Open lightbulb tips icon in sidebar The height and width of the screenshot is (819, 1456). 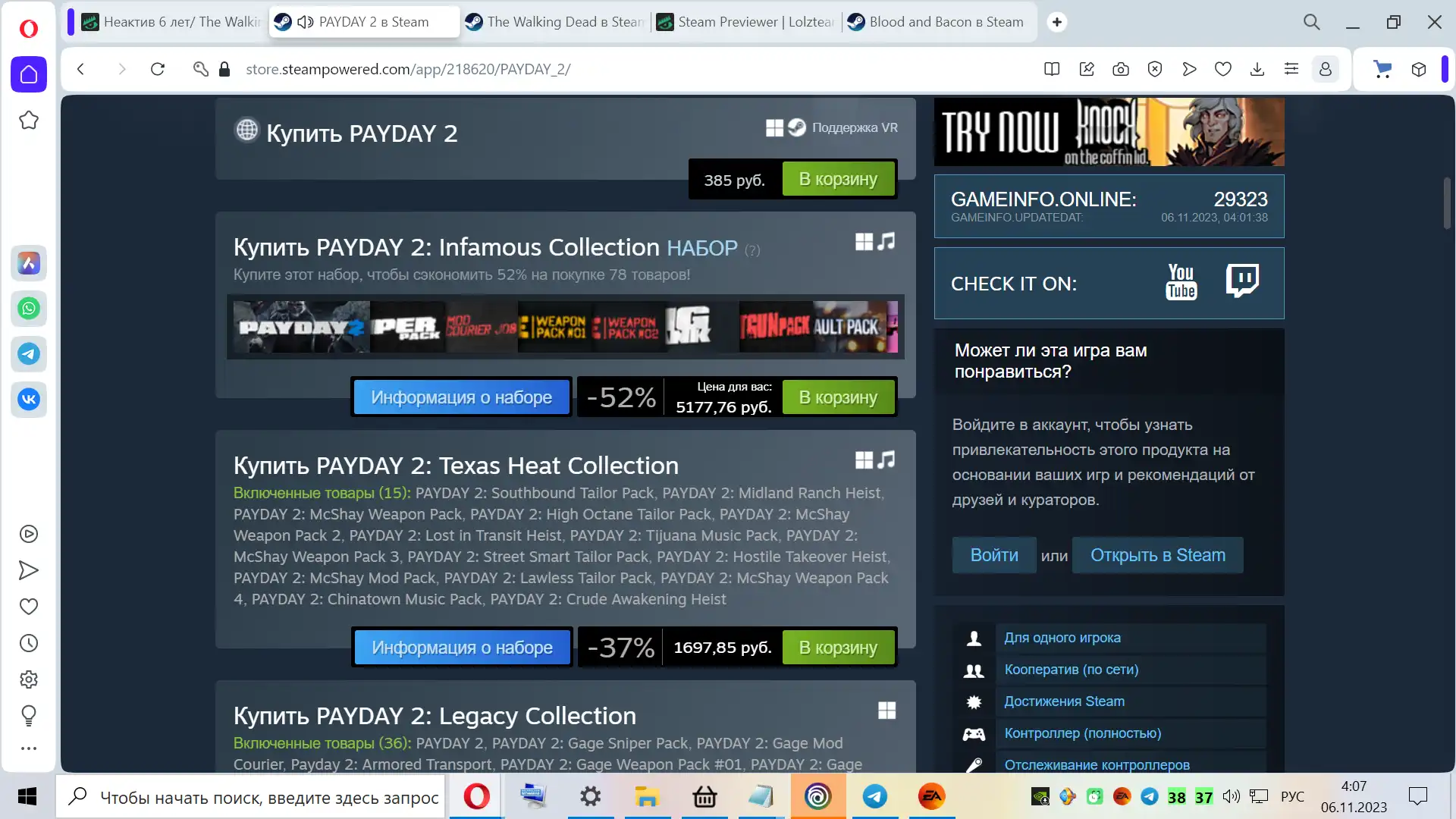(x=29, y=715)
